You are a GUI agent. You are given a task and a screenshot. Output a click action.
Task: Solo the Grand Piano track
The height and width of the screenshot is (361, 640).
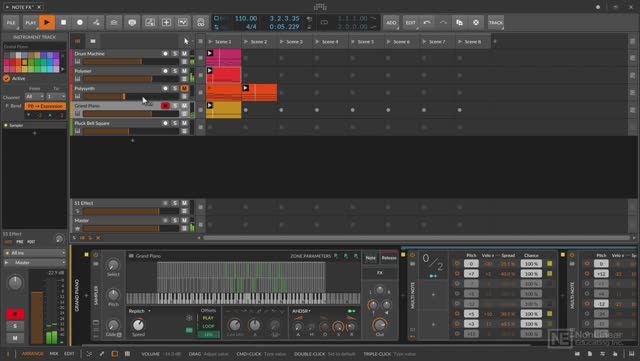pos(175,106)
